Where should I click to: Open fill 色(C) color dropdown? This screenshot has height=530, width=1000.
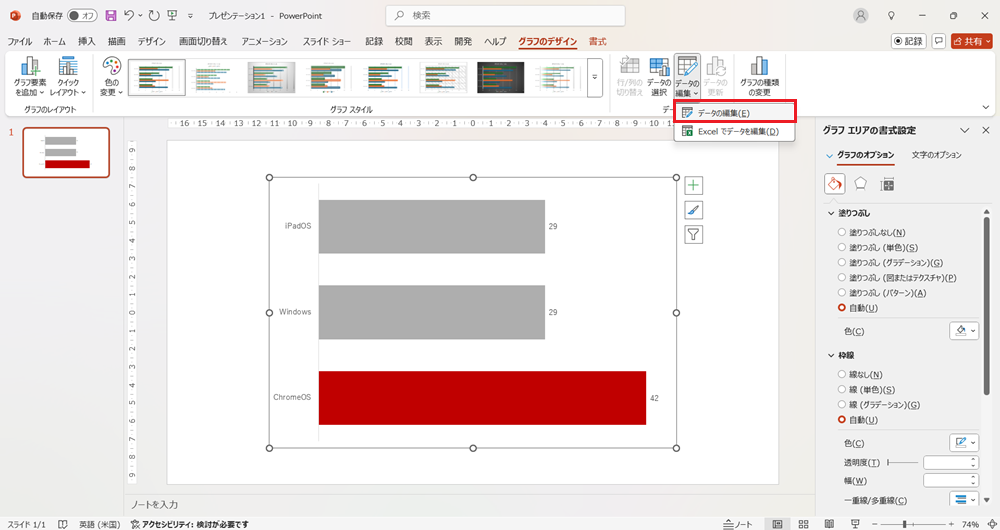click(x=964, y=330)
